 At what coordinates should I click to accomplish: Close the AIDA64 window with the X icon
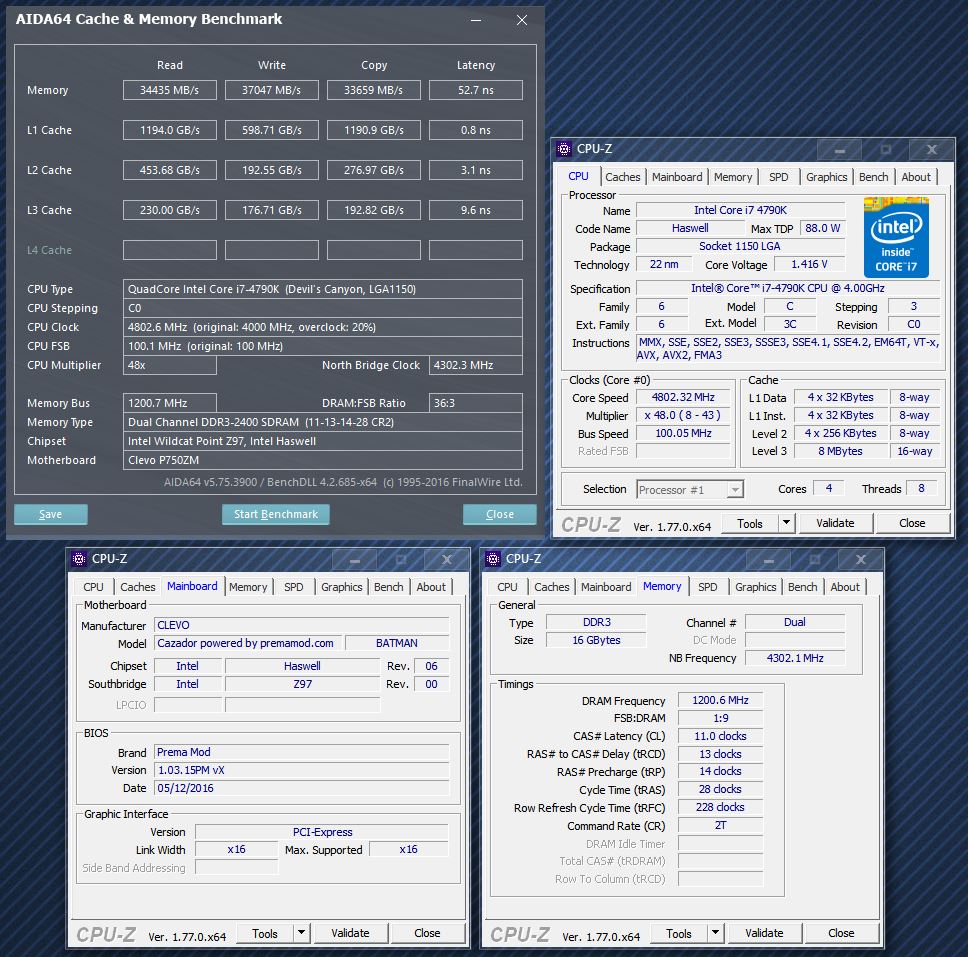point(522,20)
